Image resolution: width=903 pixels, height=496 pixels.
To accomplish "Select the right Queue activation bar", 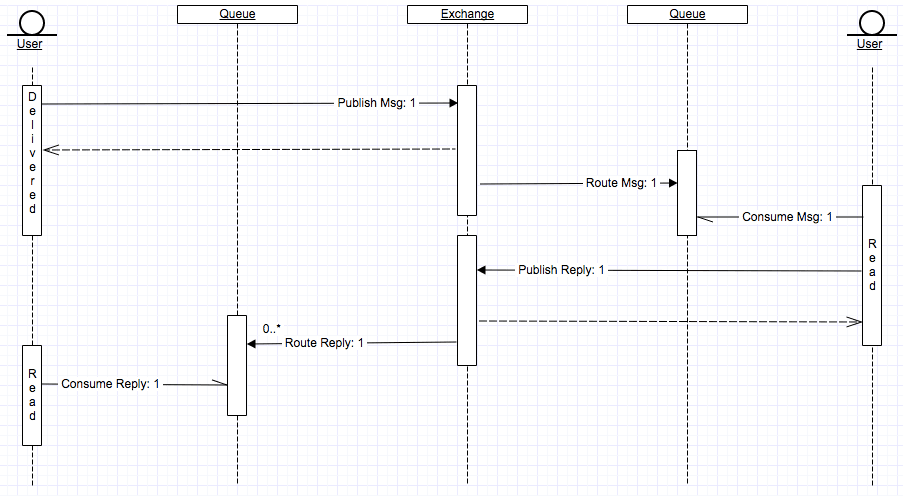I will point(687,193).
